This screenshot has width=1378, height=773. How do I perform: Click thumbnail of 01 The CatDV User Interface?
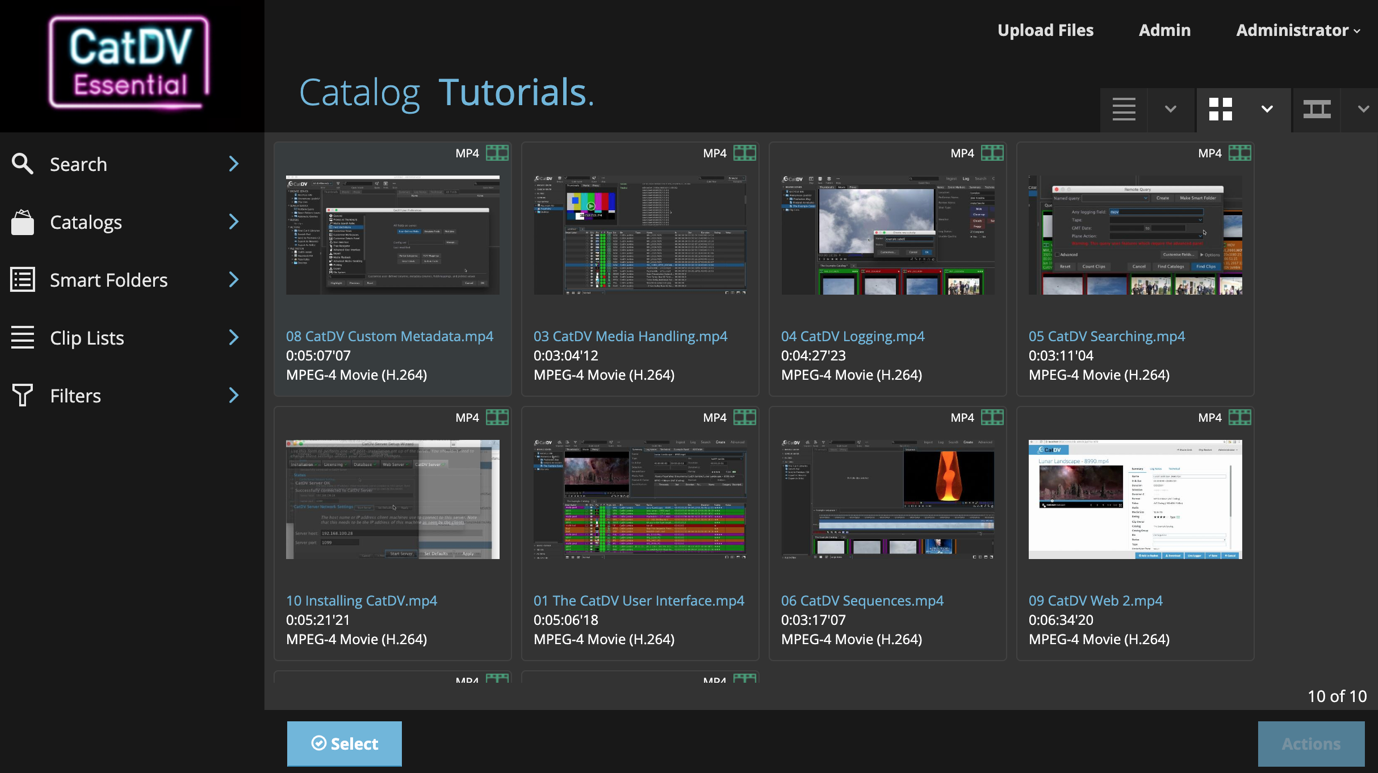tap(640, 499)
